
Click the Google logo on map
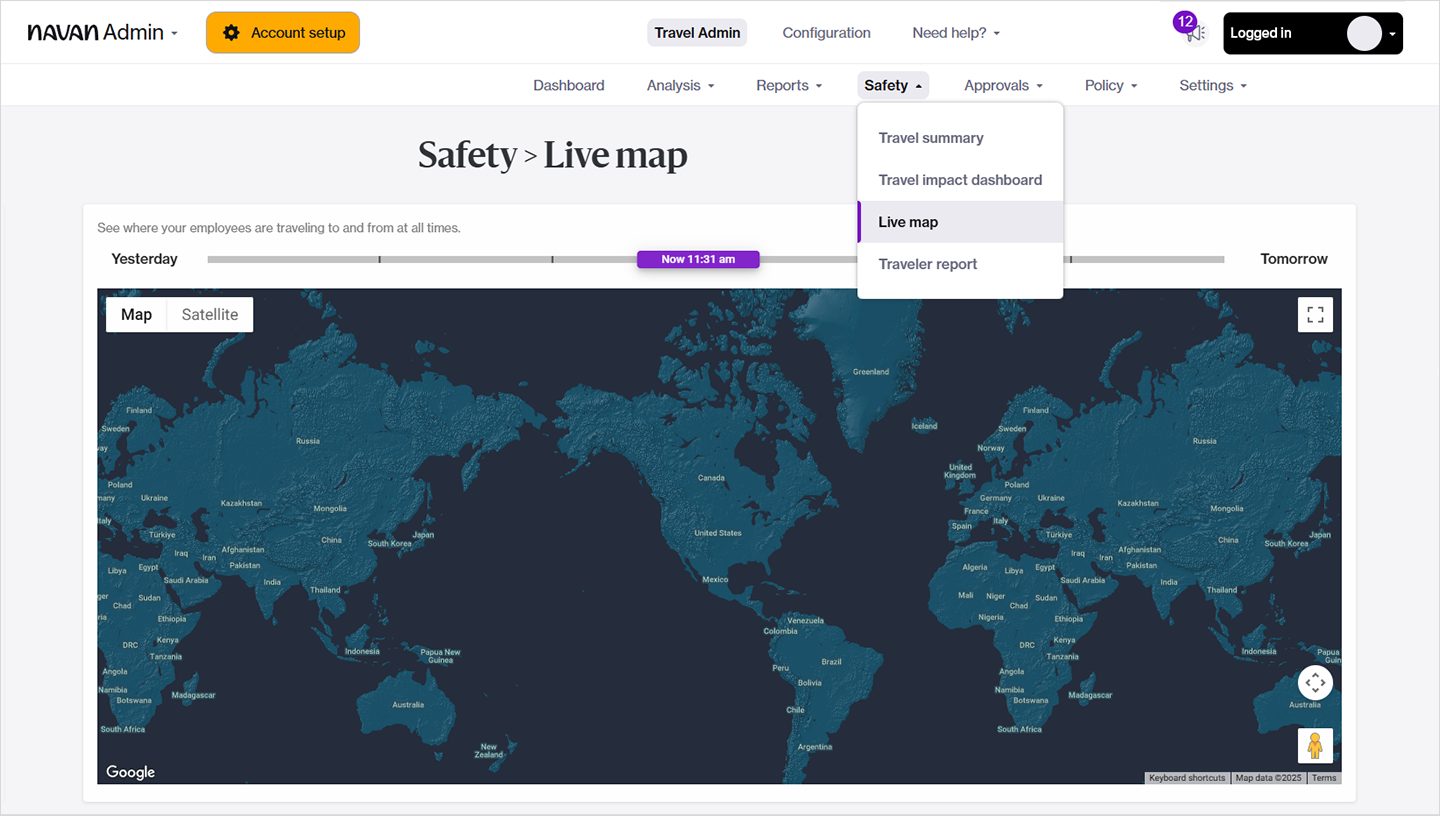coord(131,772)
